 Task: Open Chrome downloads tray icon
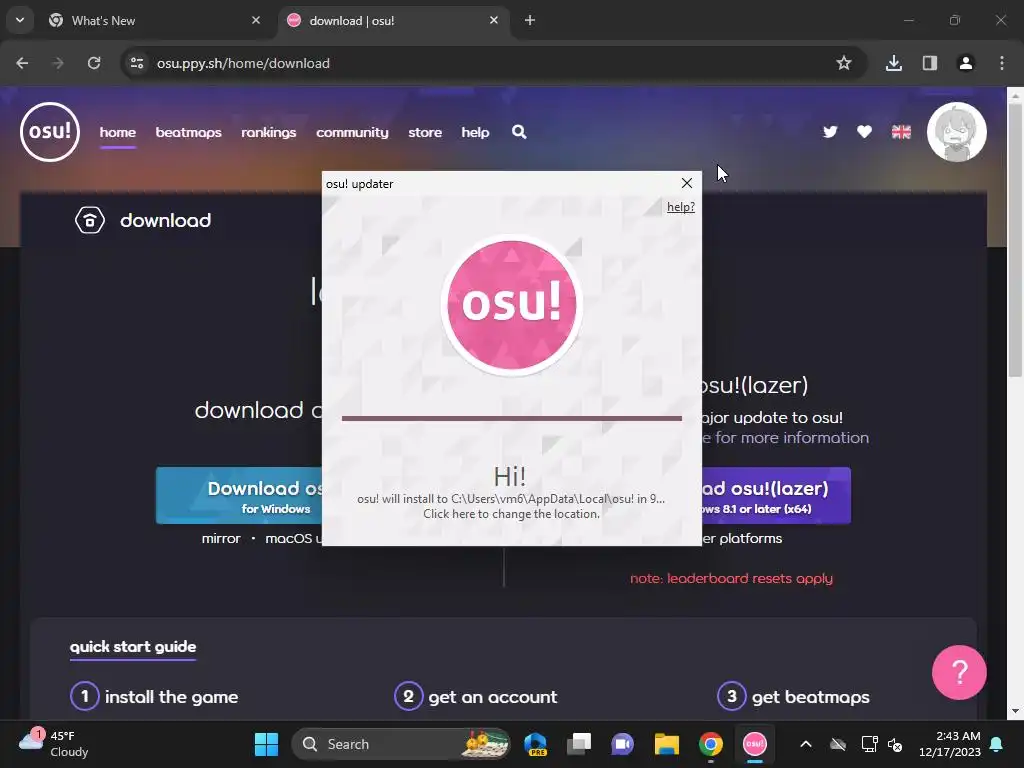(894, 63)
